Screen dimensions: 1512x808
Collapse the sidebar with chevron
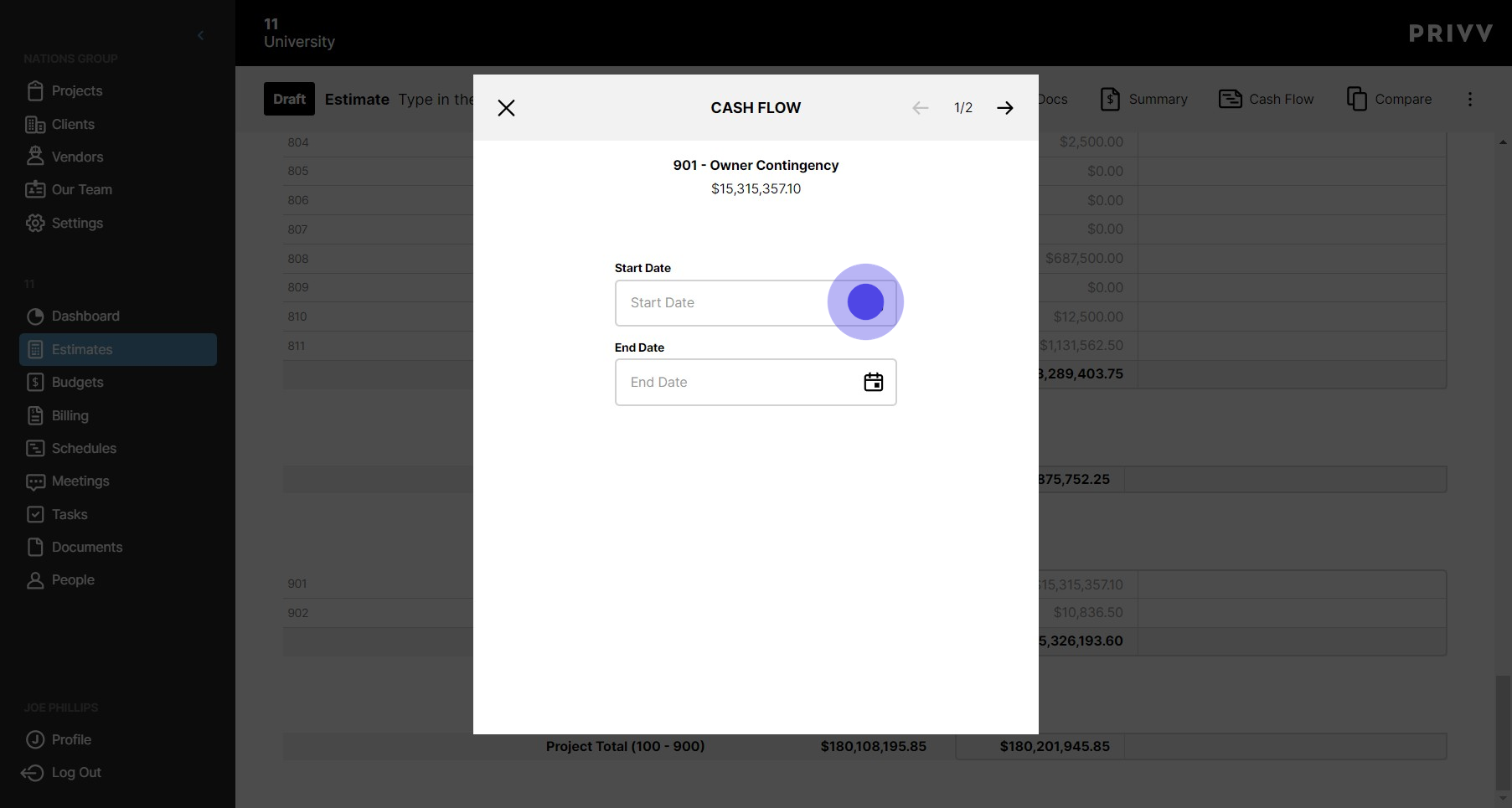tap(200, 35)
